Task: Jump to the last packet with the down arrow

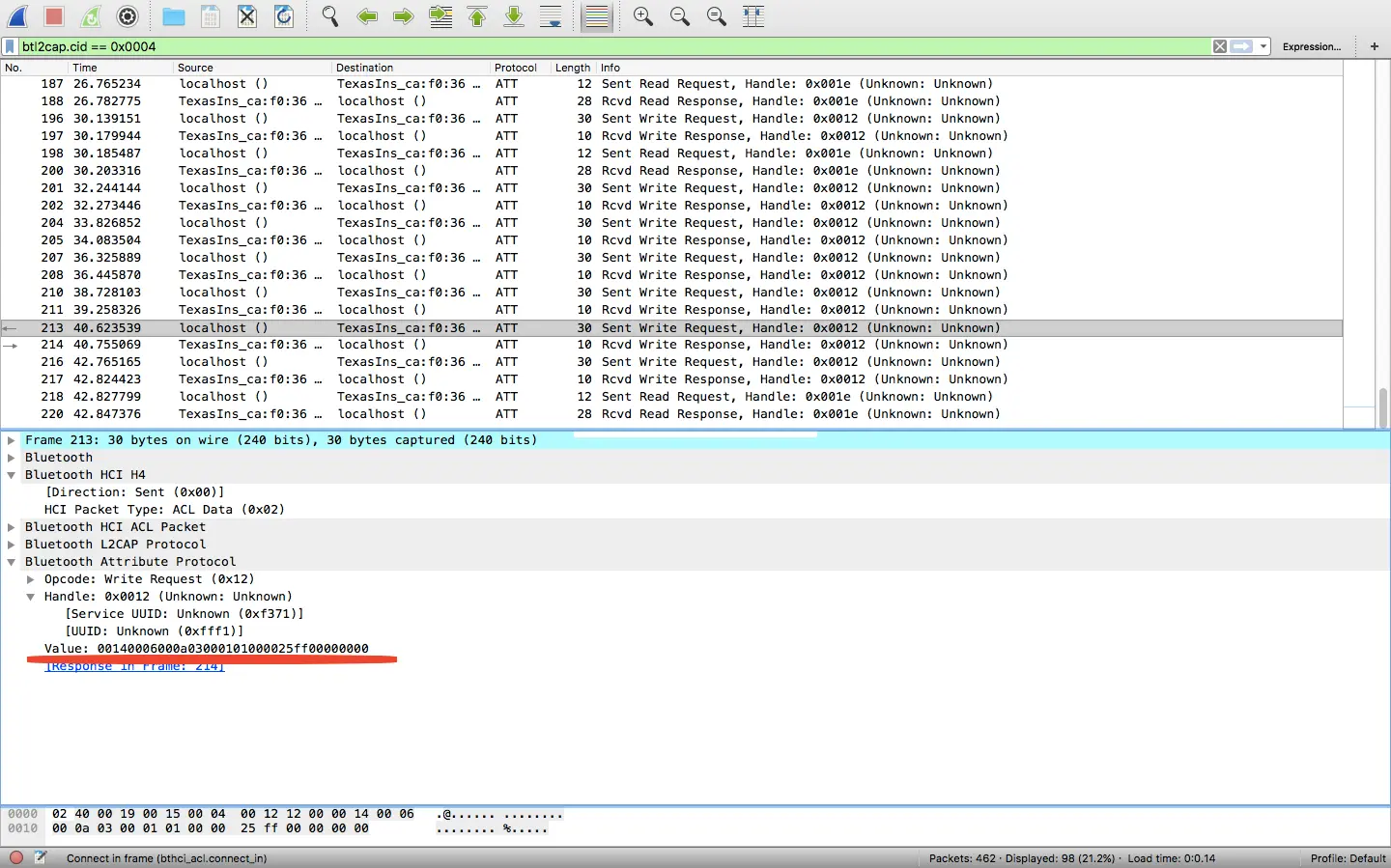Action: coord(513,16)
